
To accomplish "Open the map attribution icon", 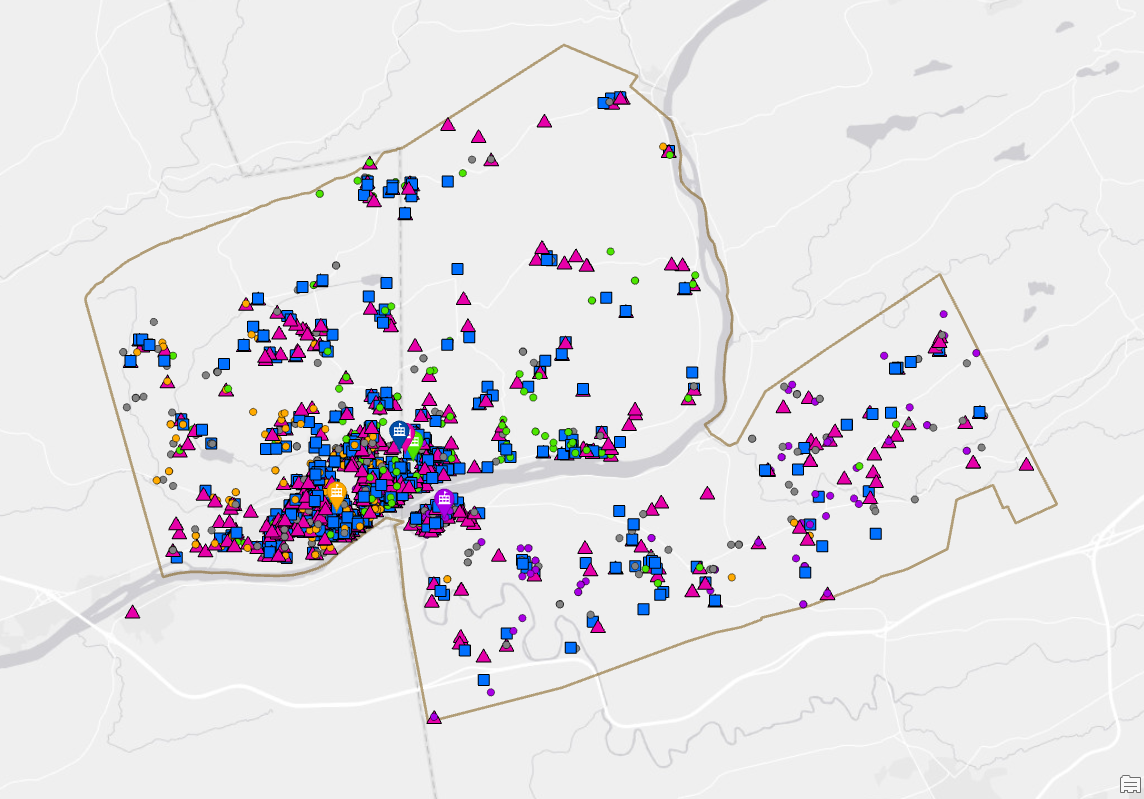I will [1130, 784].
